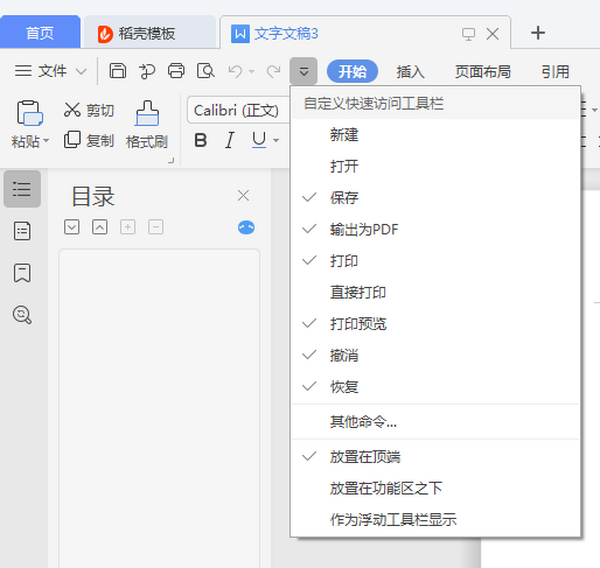Open the 引用 ribbon tab

[x=555, y=72]
